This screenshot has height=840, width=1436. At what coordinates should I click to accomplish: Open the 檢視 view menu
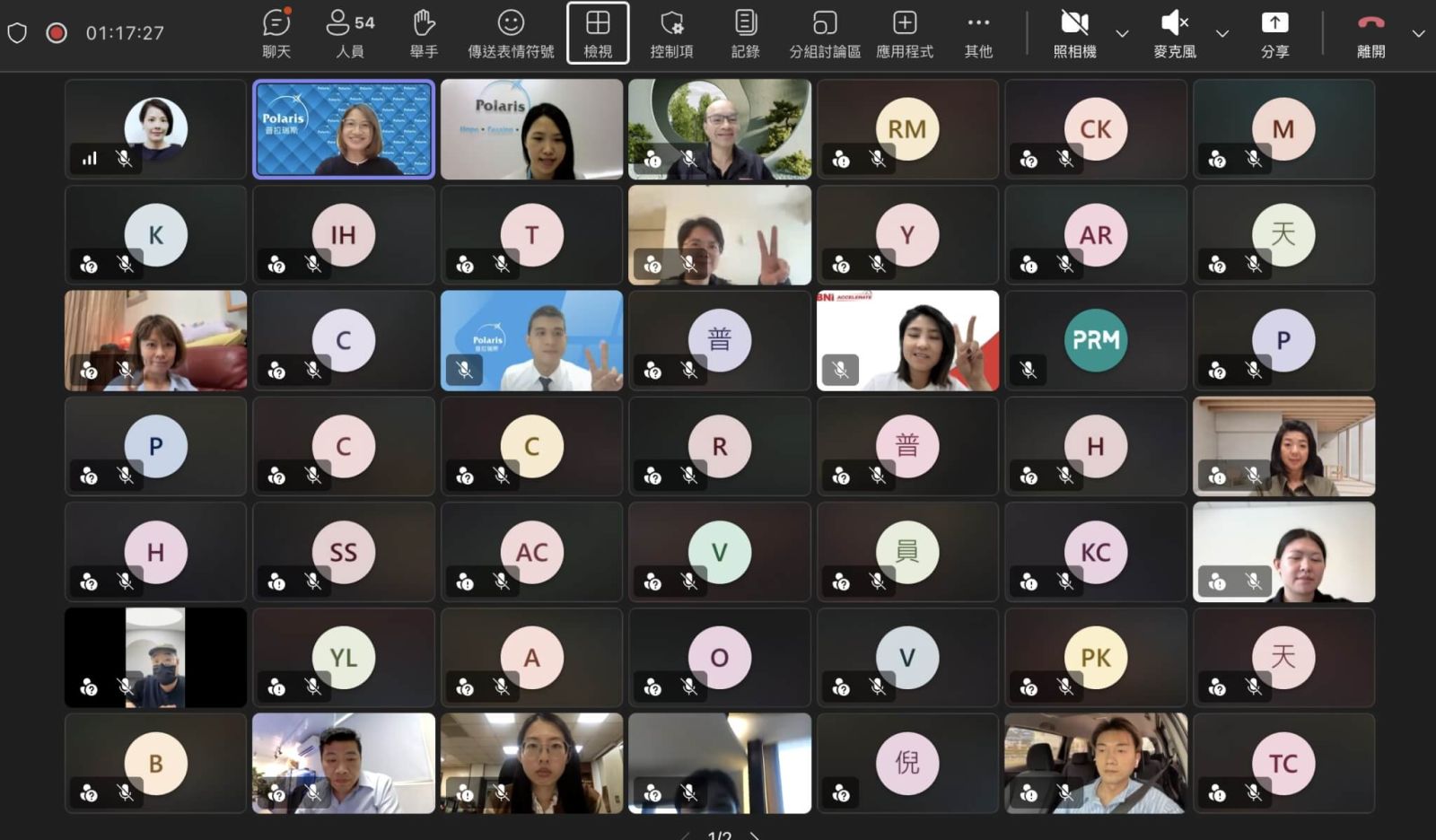598,33
